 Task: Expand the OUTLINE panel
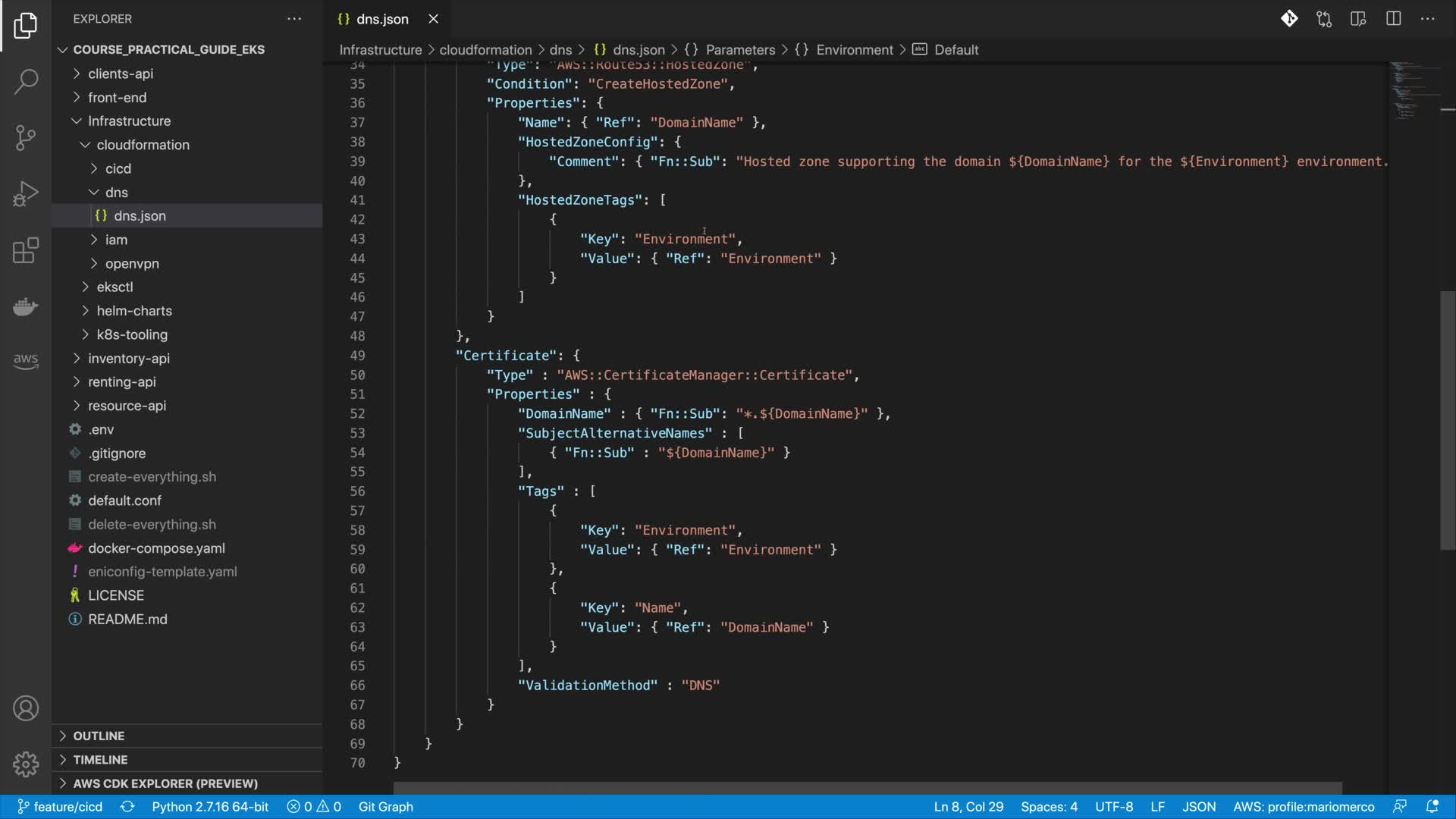pyautogui.click(x=99, y=736)
